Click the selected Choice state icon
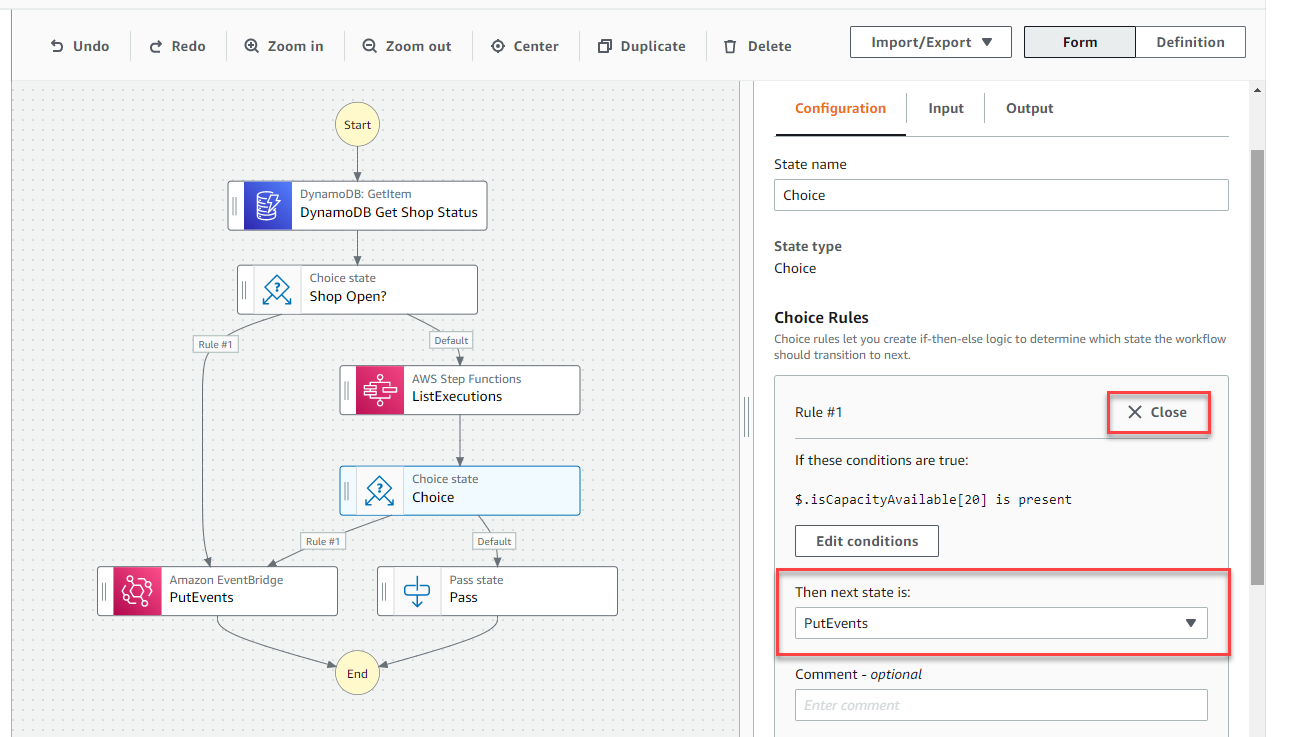Screen dimensions: 1306x737 click(380, 491)
